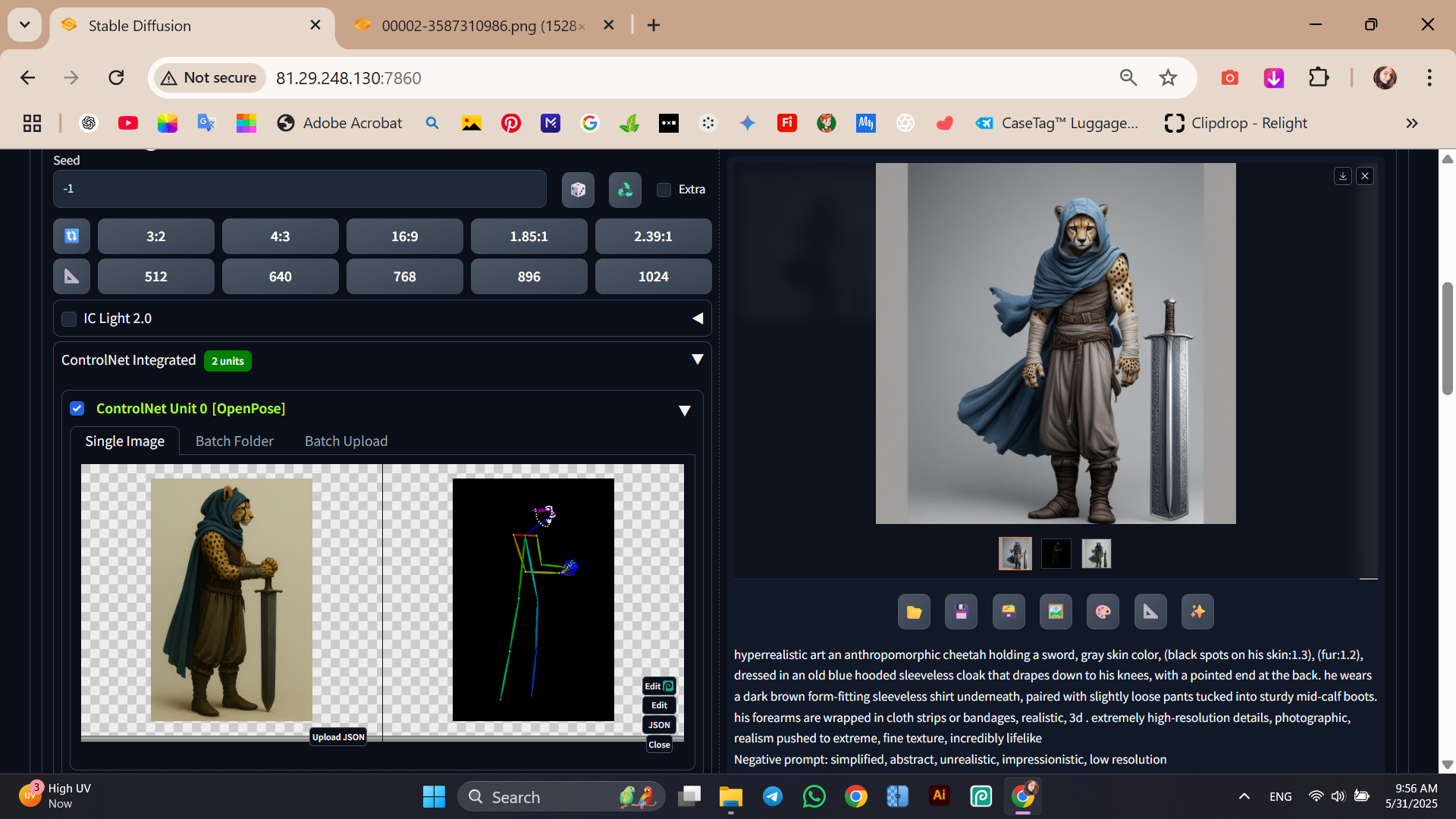Select the third gallery thumbnail

pos(1096,554)
